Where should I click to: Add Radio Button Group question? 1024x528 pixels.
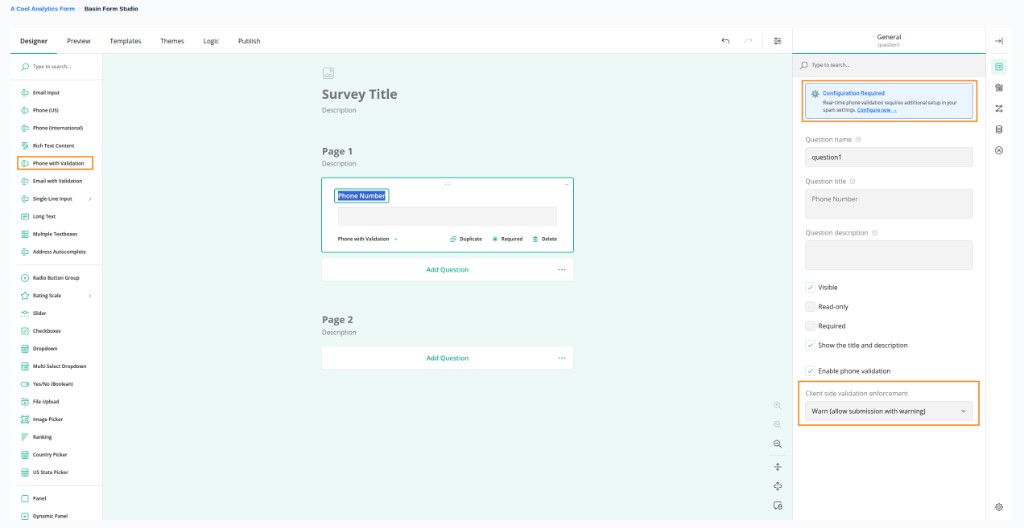(56, 278)
